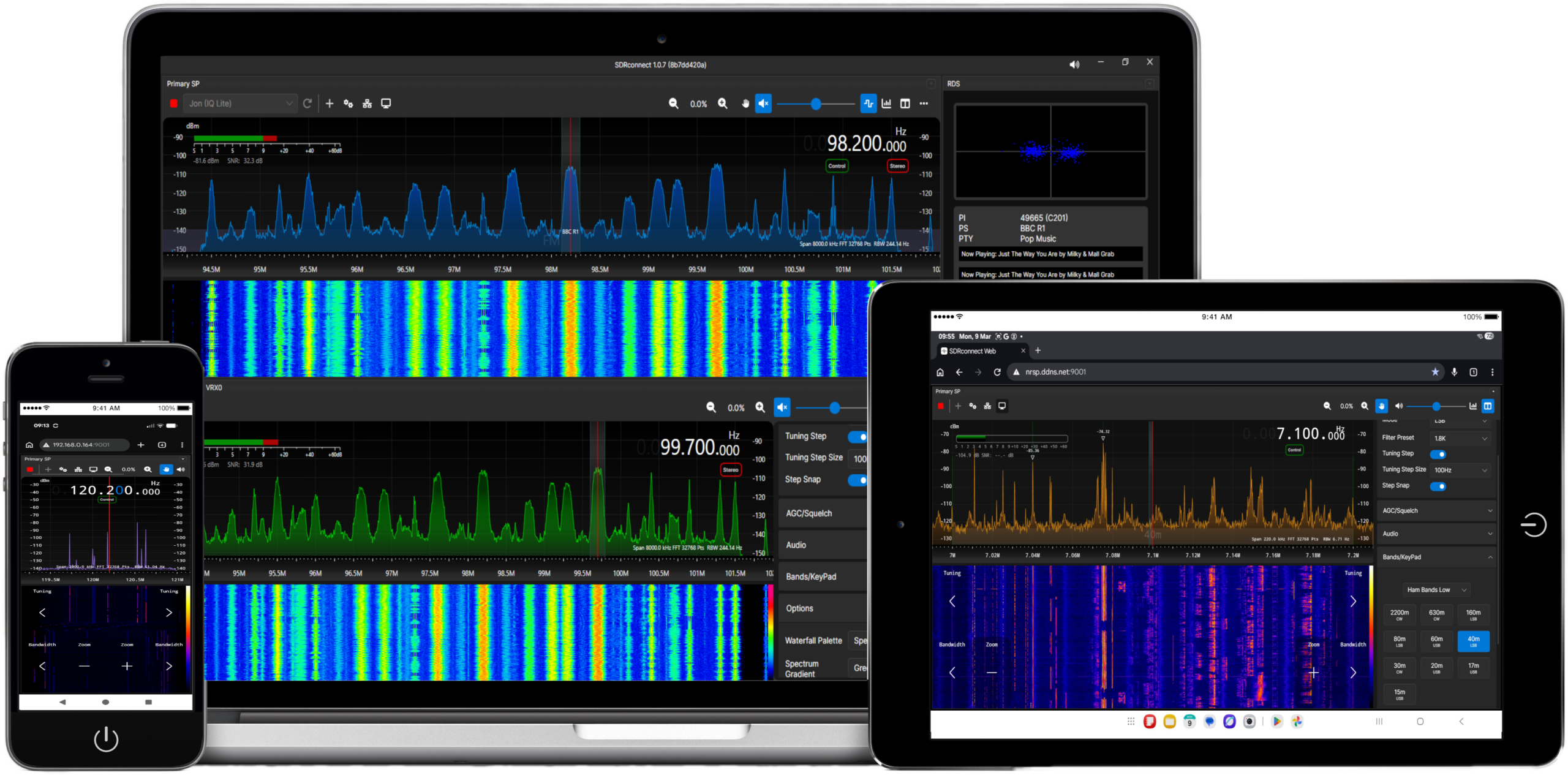Click the laptop's refresh device list icon

(307, 104)
